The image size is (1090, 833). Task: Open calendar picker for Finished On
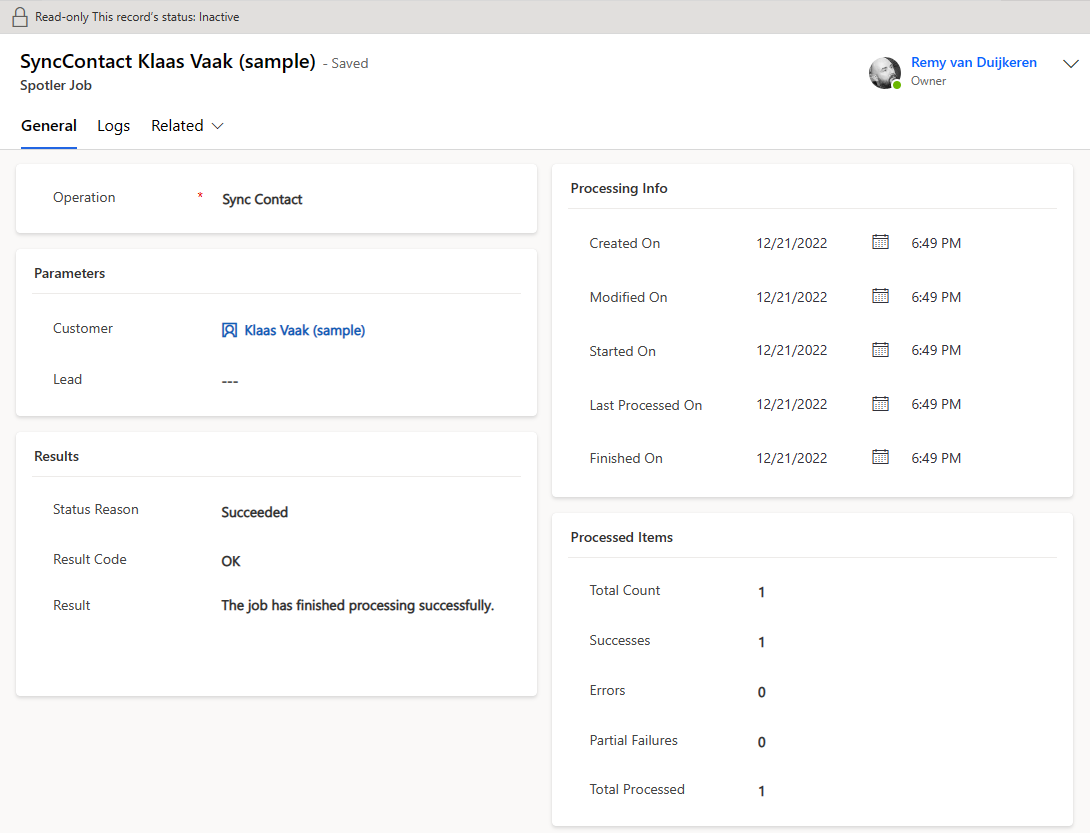[880, 457]
